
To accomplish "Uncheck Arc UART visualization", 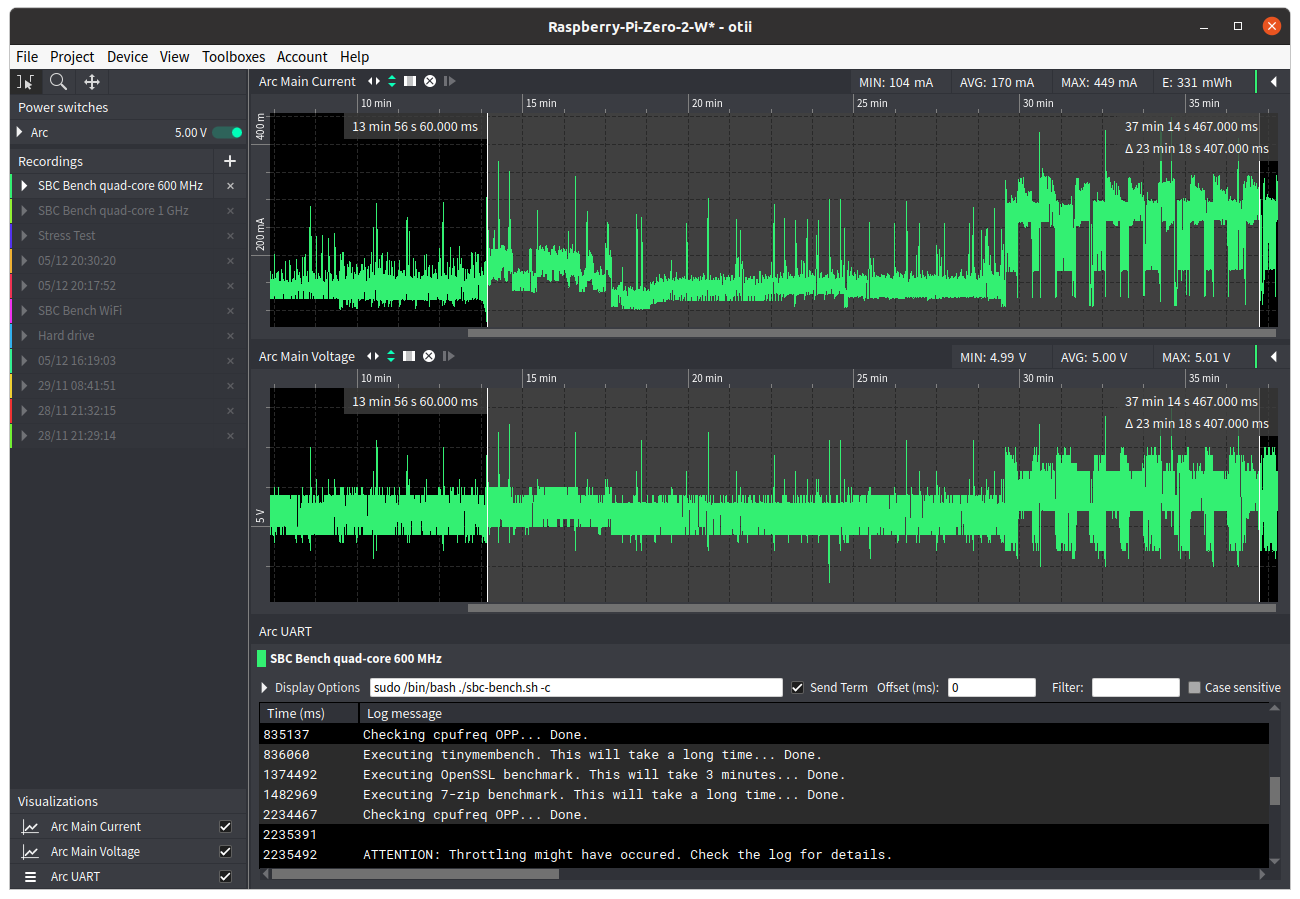I will click(225, 877).
